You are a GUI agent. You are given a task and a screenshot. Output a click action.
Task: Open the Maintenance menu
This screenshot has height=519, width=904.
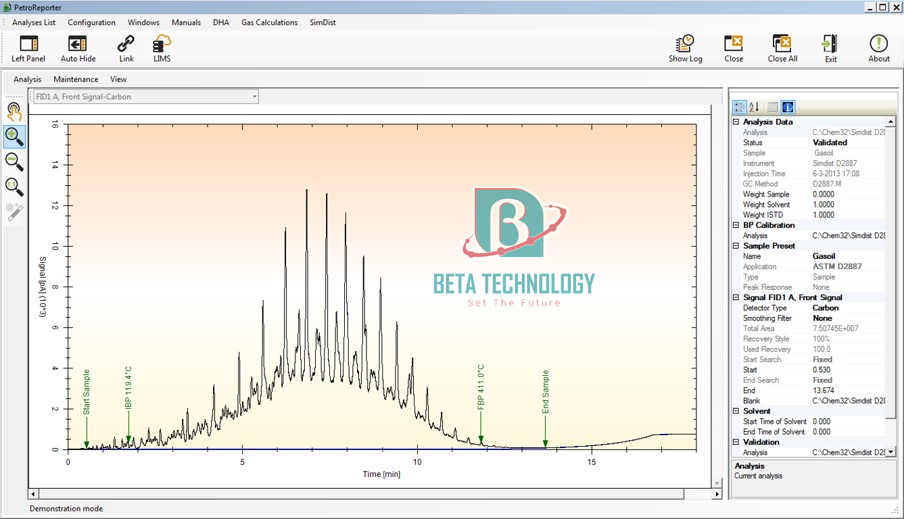tap(76, 79)
